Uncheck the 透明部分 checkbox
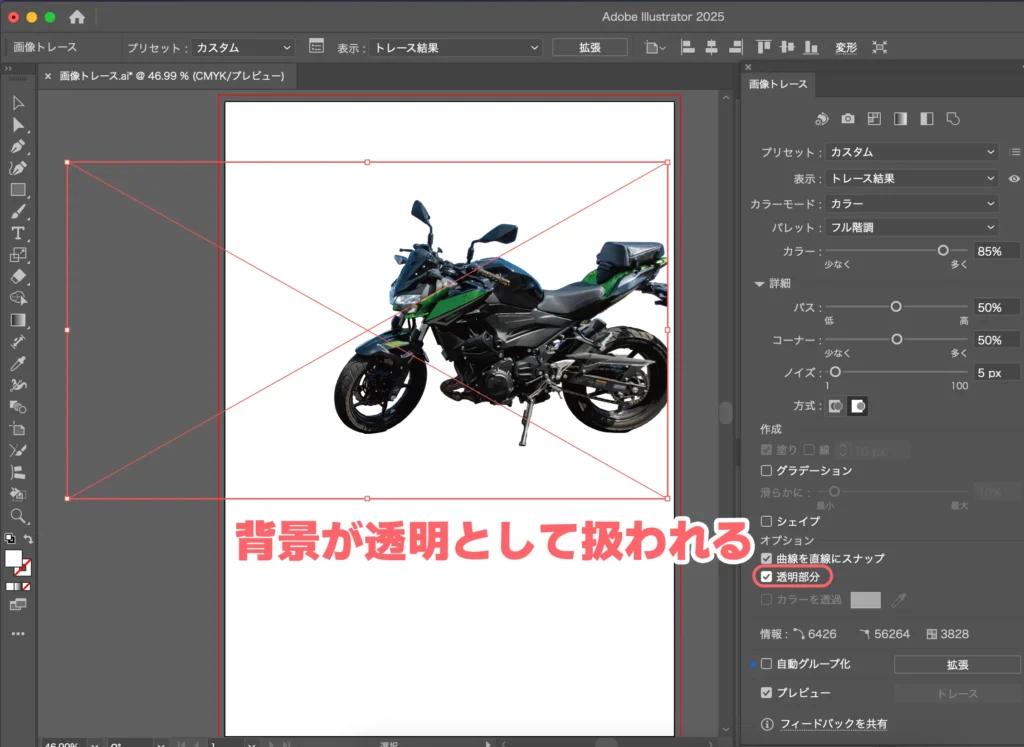1024x747 pixels. [x=767, y=577]
